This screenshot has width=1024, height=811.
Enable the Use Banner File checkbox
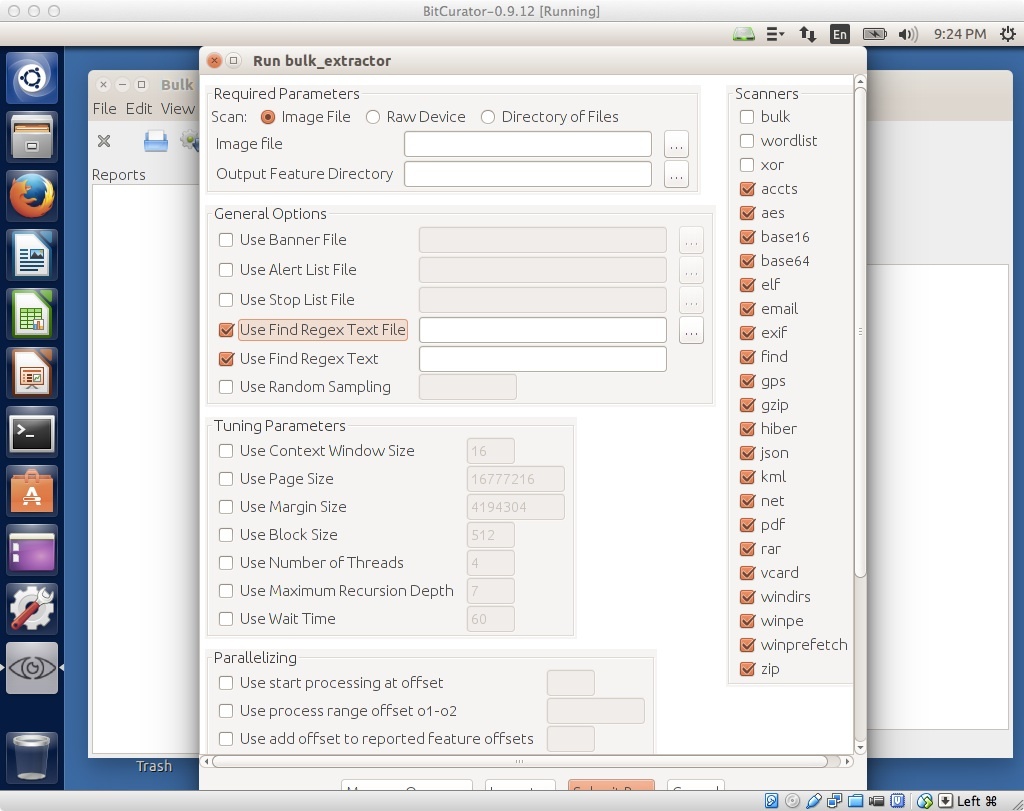pos(226,240)
